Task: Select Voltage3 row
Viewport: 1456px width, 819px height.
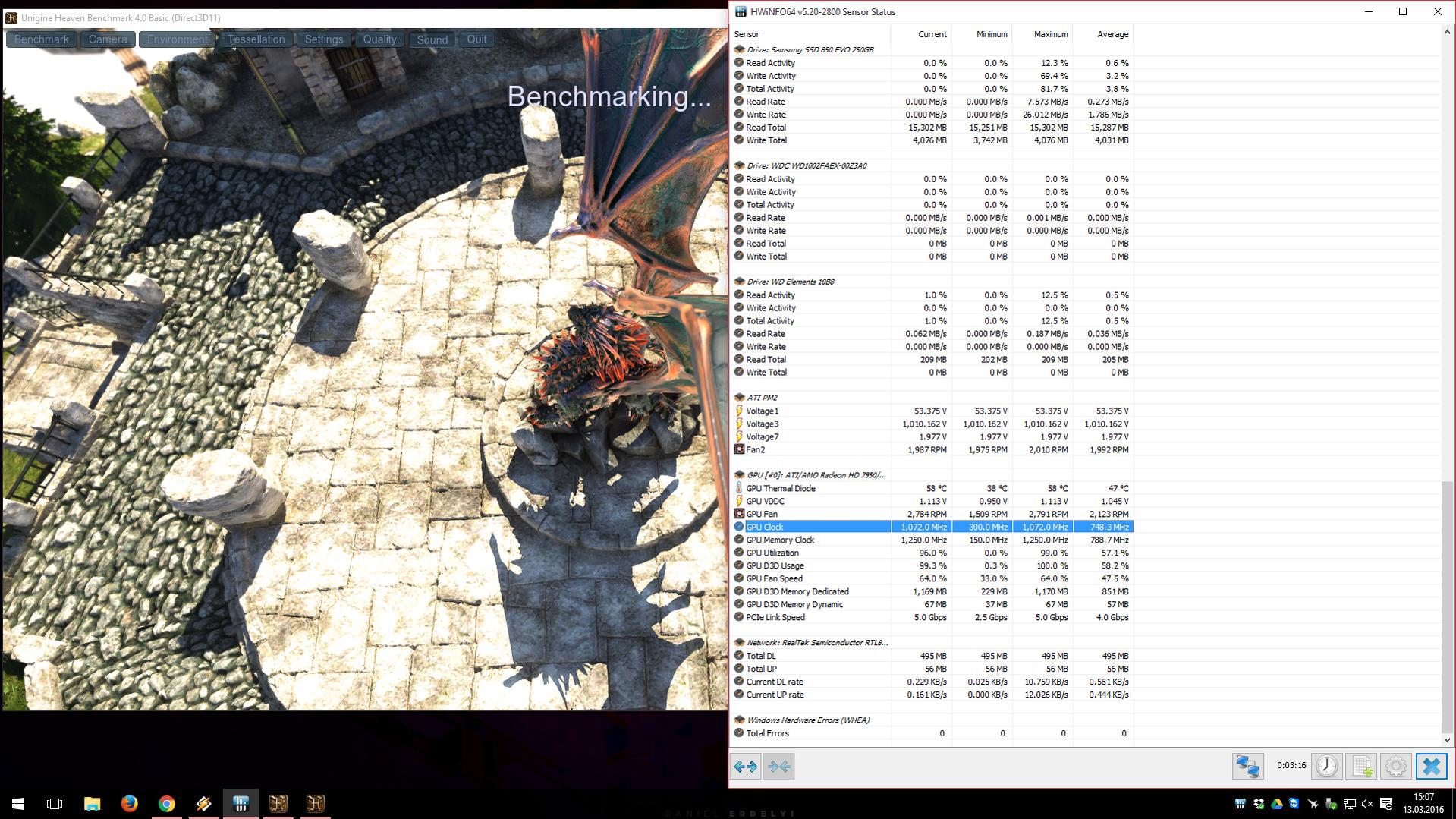Action: (x=932, y=424)
